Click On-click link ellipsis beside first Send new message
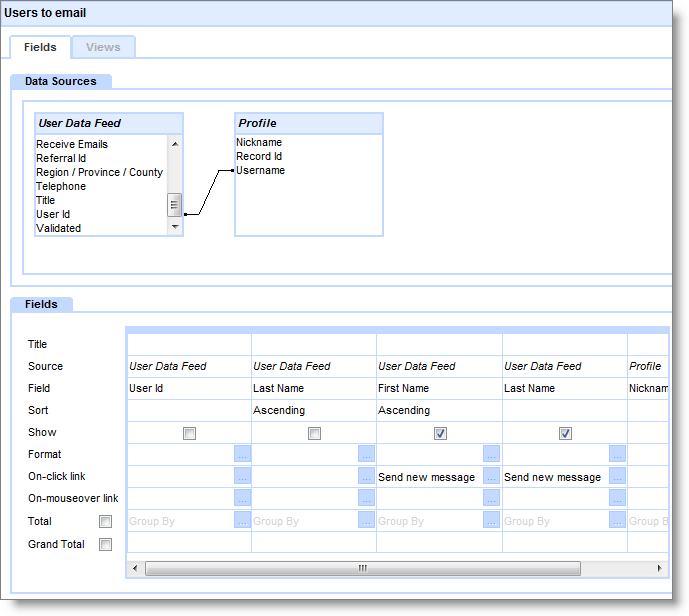689x616 pixels. pos(491,477)
